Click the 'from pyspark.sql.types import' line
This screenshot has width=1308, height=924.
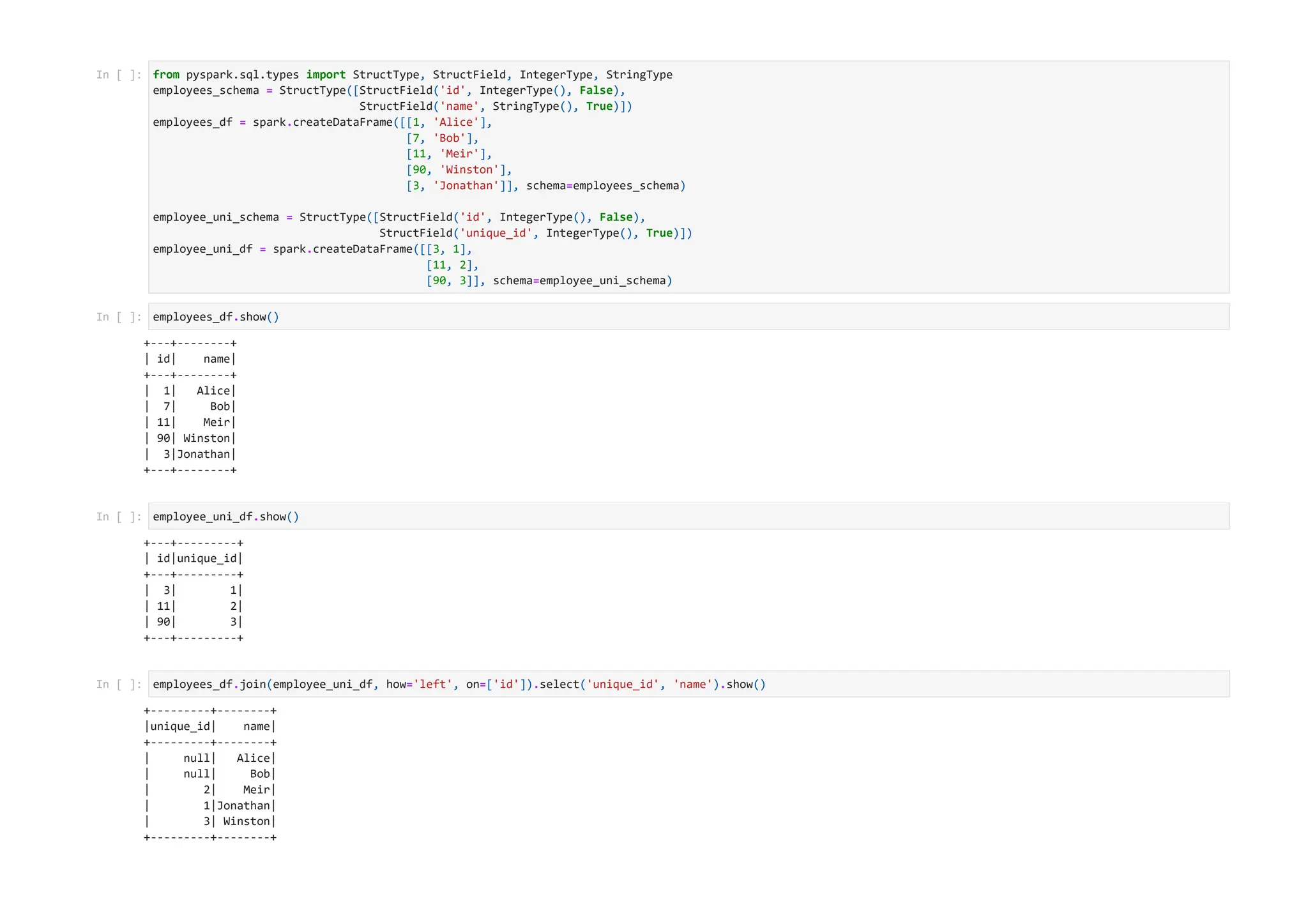click(x=413, y=75)
